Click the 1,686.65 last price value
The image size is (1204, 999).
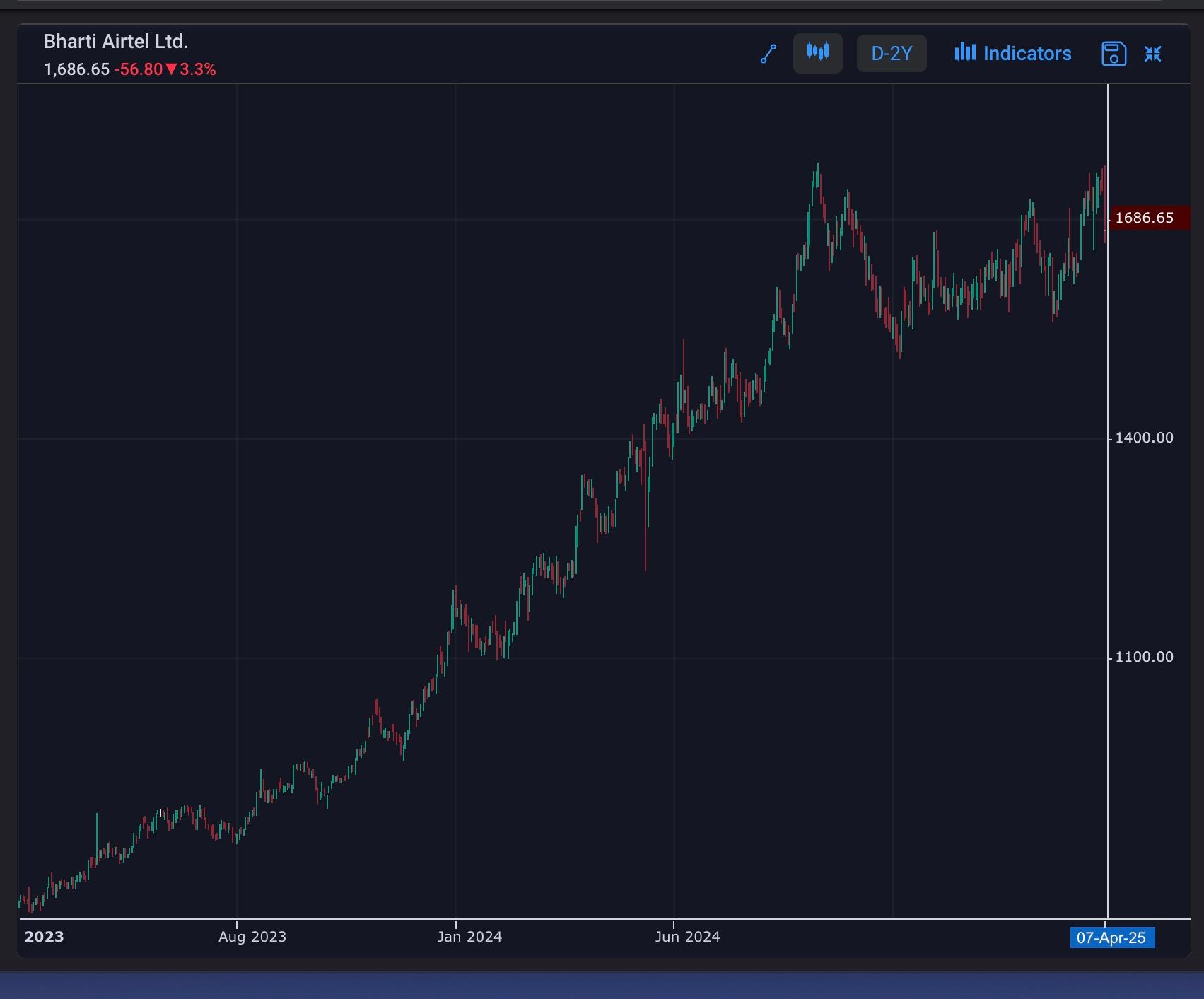76,69
